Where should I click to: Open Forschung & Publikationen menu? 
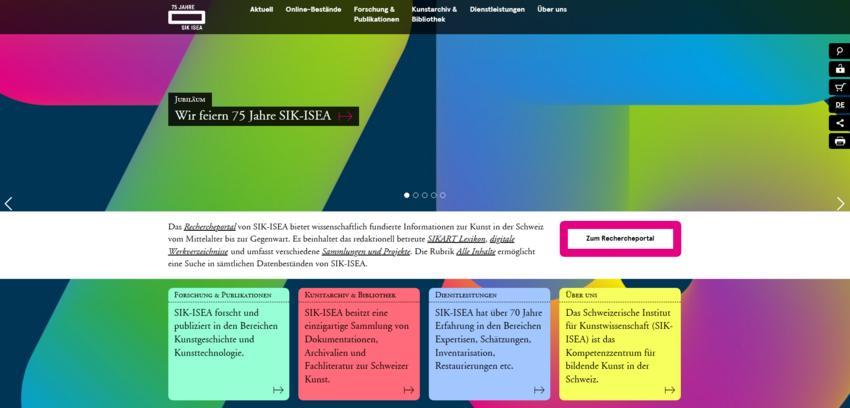click(376, 14)
